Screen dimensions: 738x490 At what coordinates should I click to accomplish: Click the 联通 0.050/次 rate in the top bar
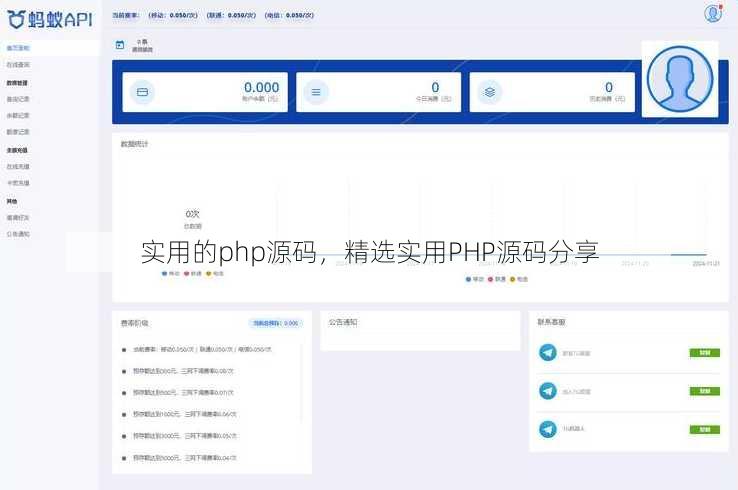[231, 16]
